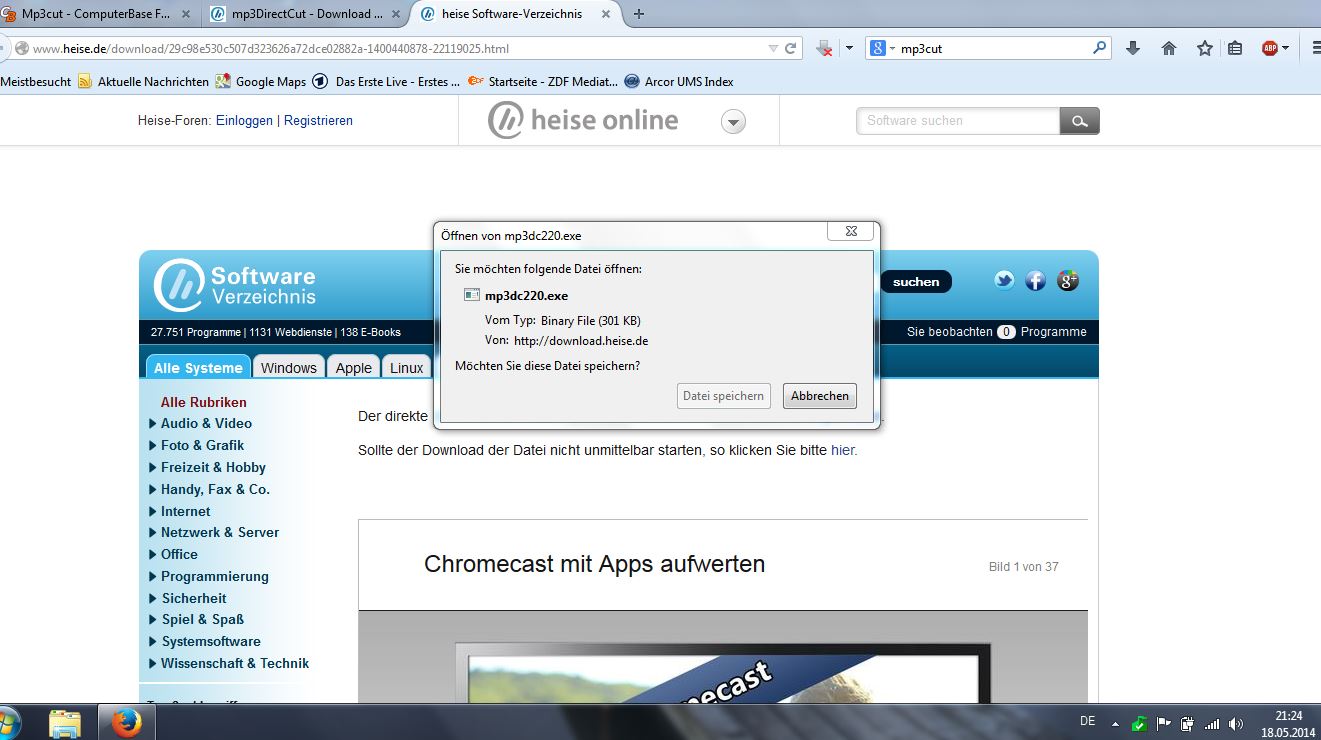Open Aktuelle Nachrichten bookmark
Screen dimensions: 1321x740
143,82
